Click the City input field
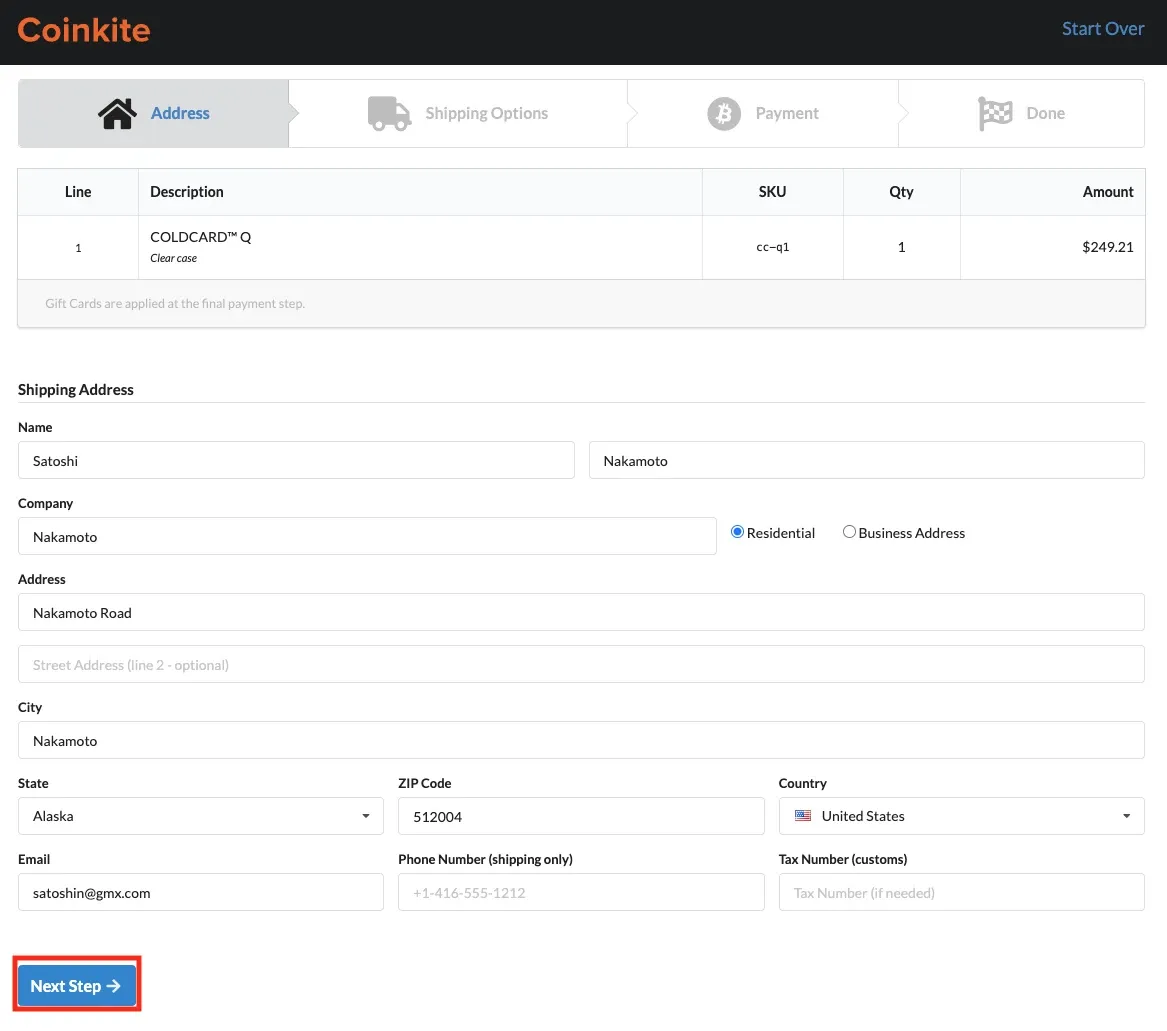 click(581, 740)
